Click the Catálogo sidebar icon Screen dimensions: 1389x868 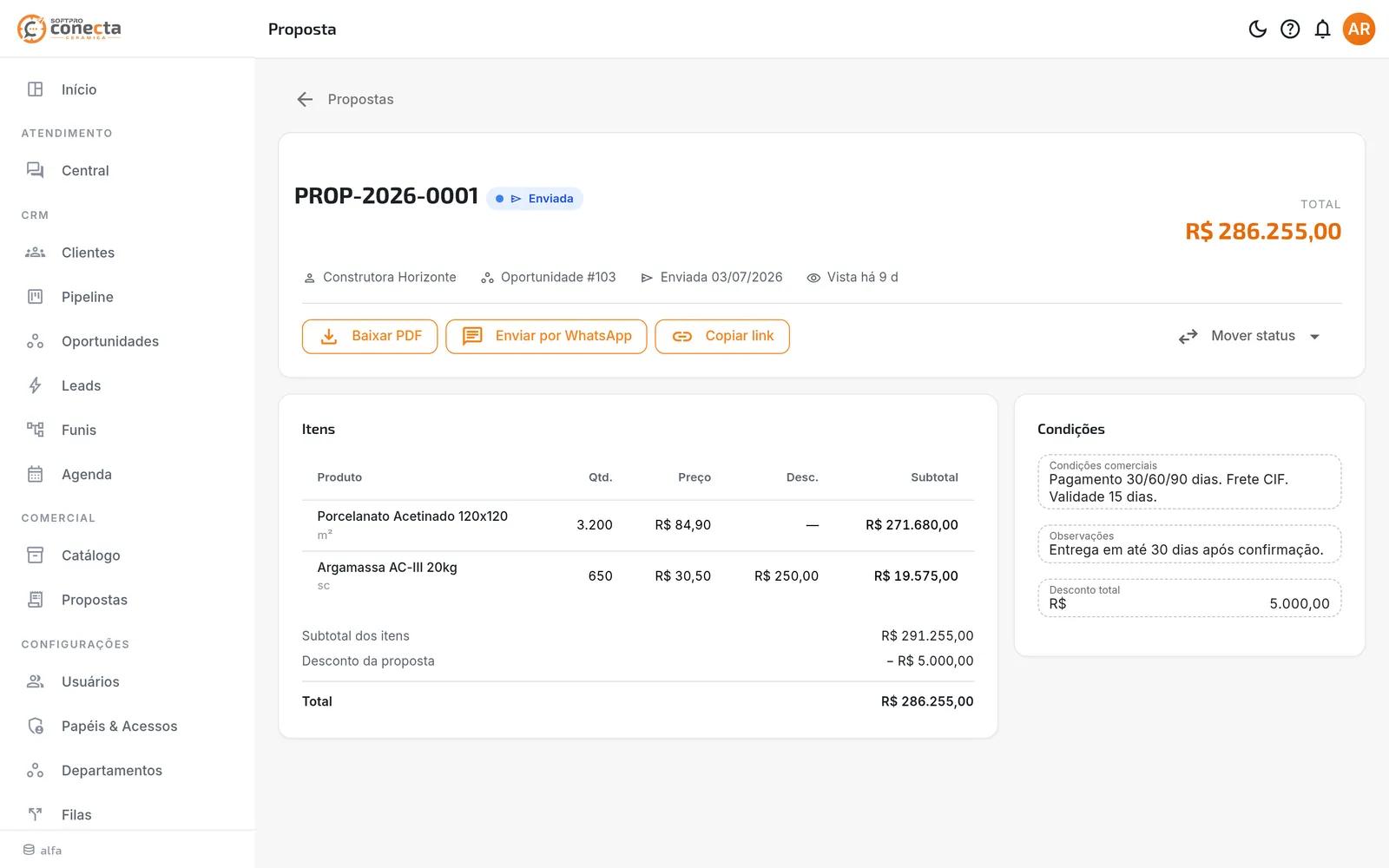(x=35, y=556)
